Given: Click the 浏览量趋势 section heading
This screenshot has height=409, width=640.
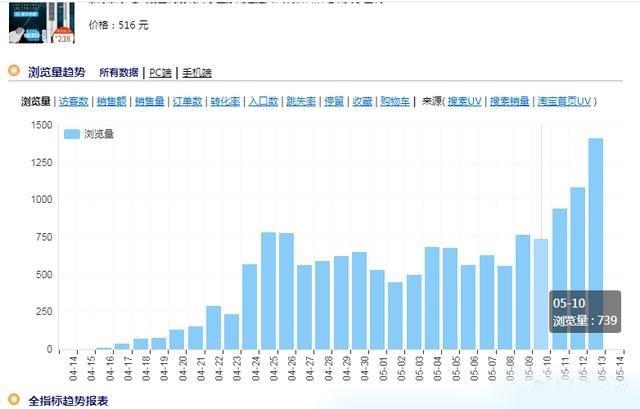Looking at the screenshot, I should point(57,72).
